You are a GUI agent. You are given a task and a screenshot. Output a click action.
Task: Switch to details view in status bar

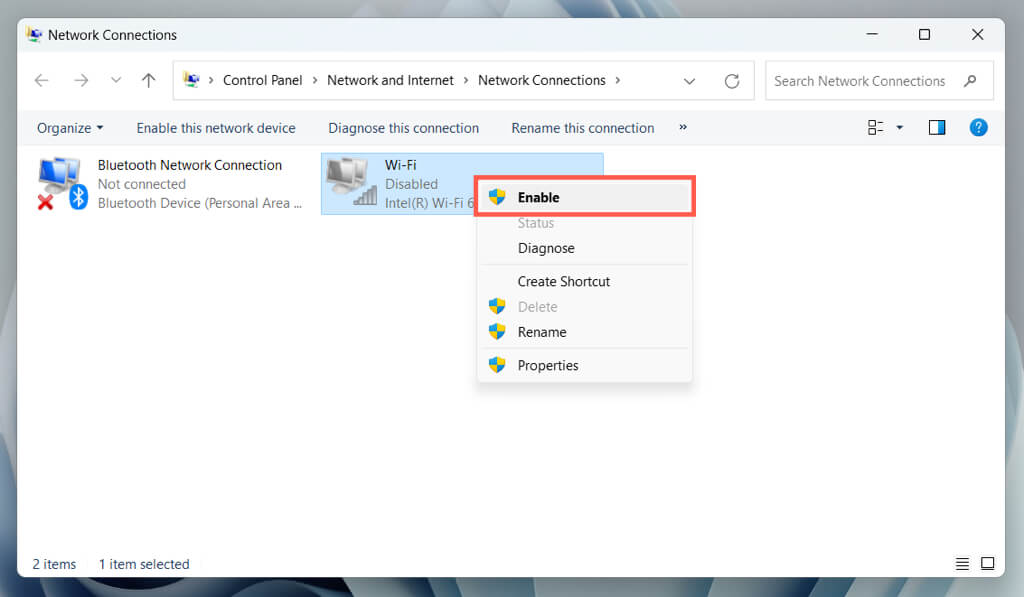pos(962,564)
